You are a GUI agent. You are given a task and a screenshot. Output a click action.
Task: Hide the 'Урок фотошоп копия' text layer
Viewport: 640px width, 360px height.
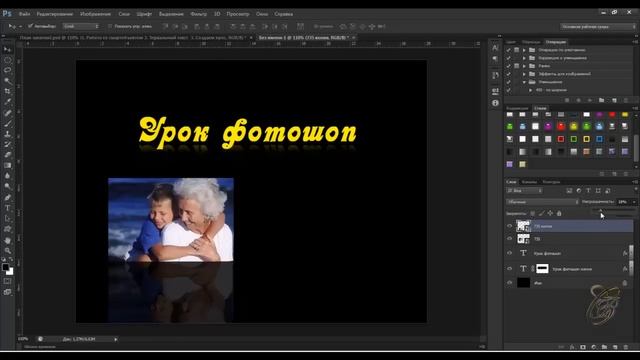[509, 269]
